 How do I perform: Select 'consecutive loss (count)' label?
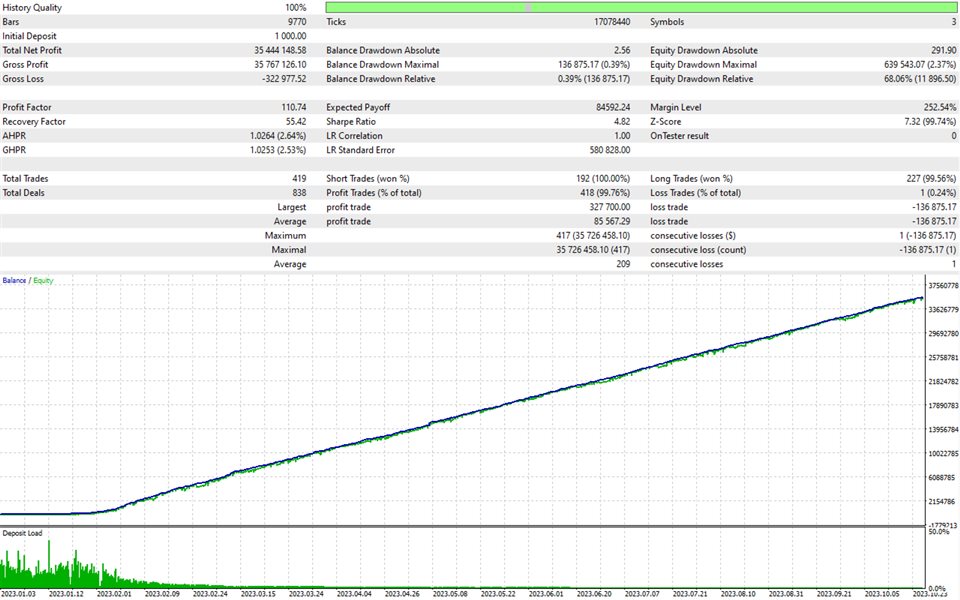pyautogui.click(x=698, y=249)
